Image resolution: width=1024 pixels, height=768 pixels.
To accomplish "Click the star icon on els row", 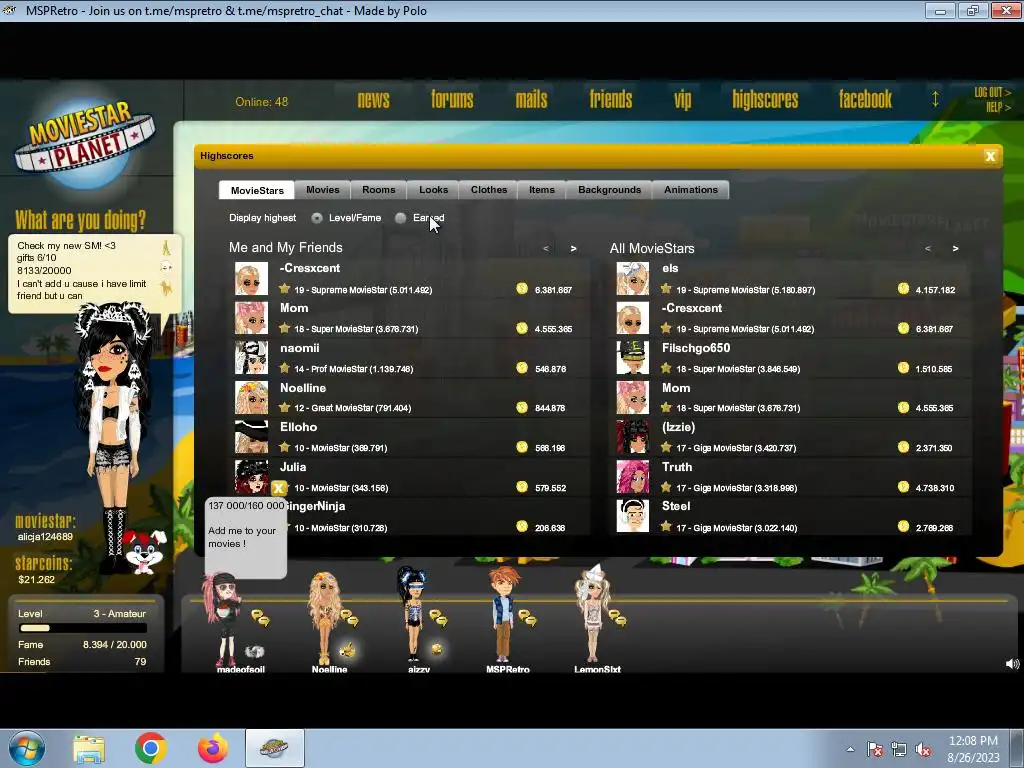I will click(x=666, y=289).
